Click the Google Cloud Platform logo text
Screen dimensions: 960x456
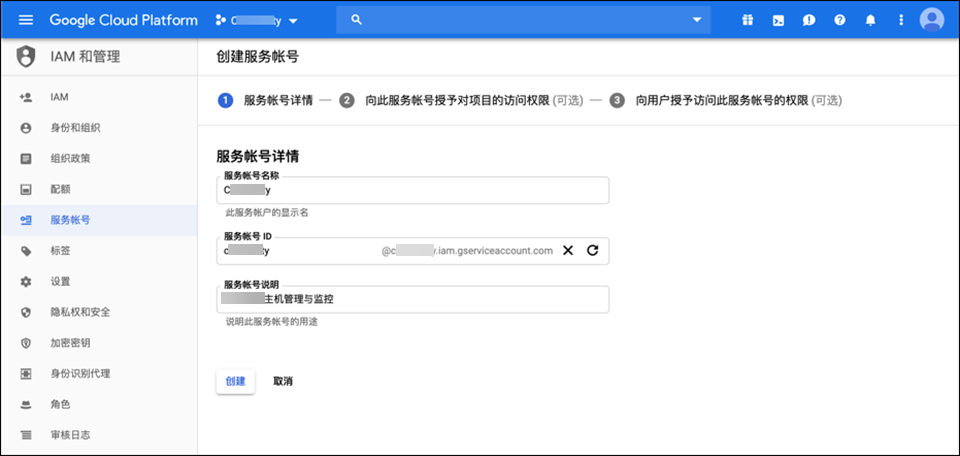coord(124,20)
